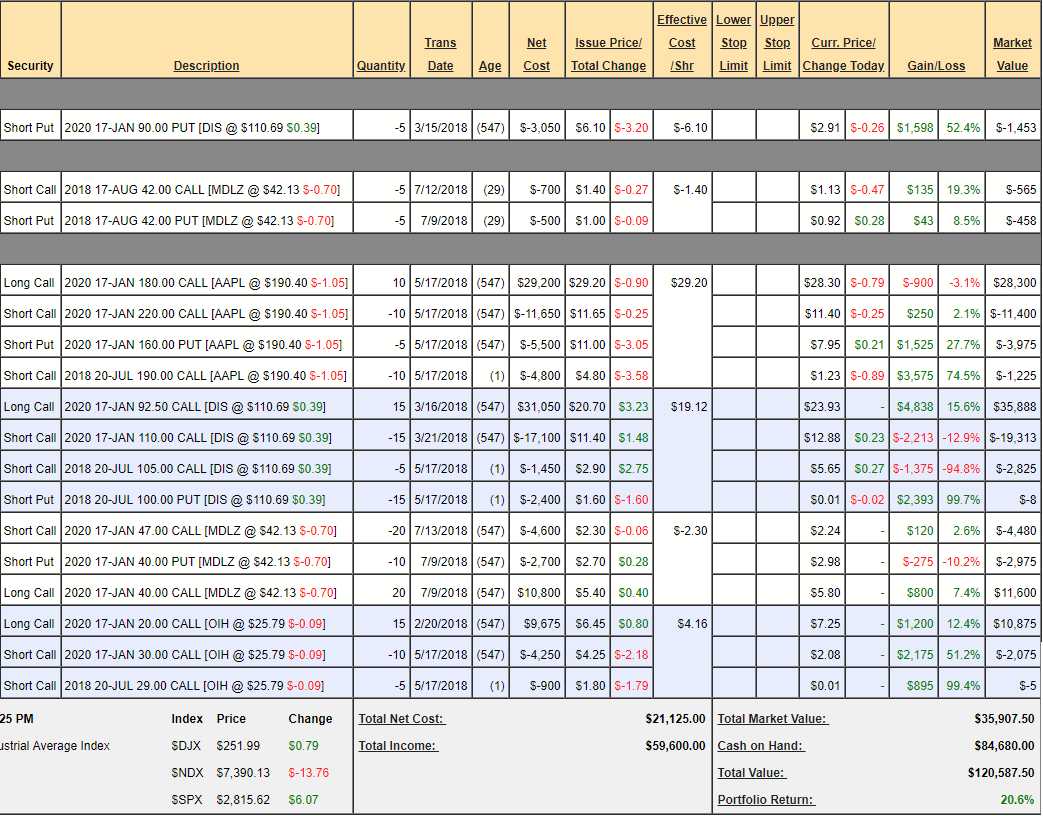
Task: Select the Total Value label
Action: [751, 773]
